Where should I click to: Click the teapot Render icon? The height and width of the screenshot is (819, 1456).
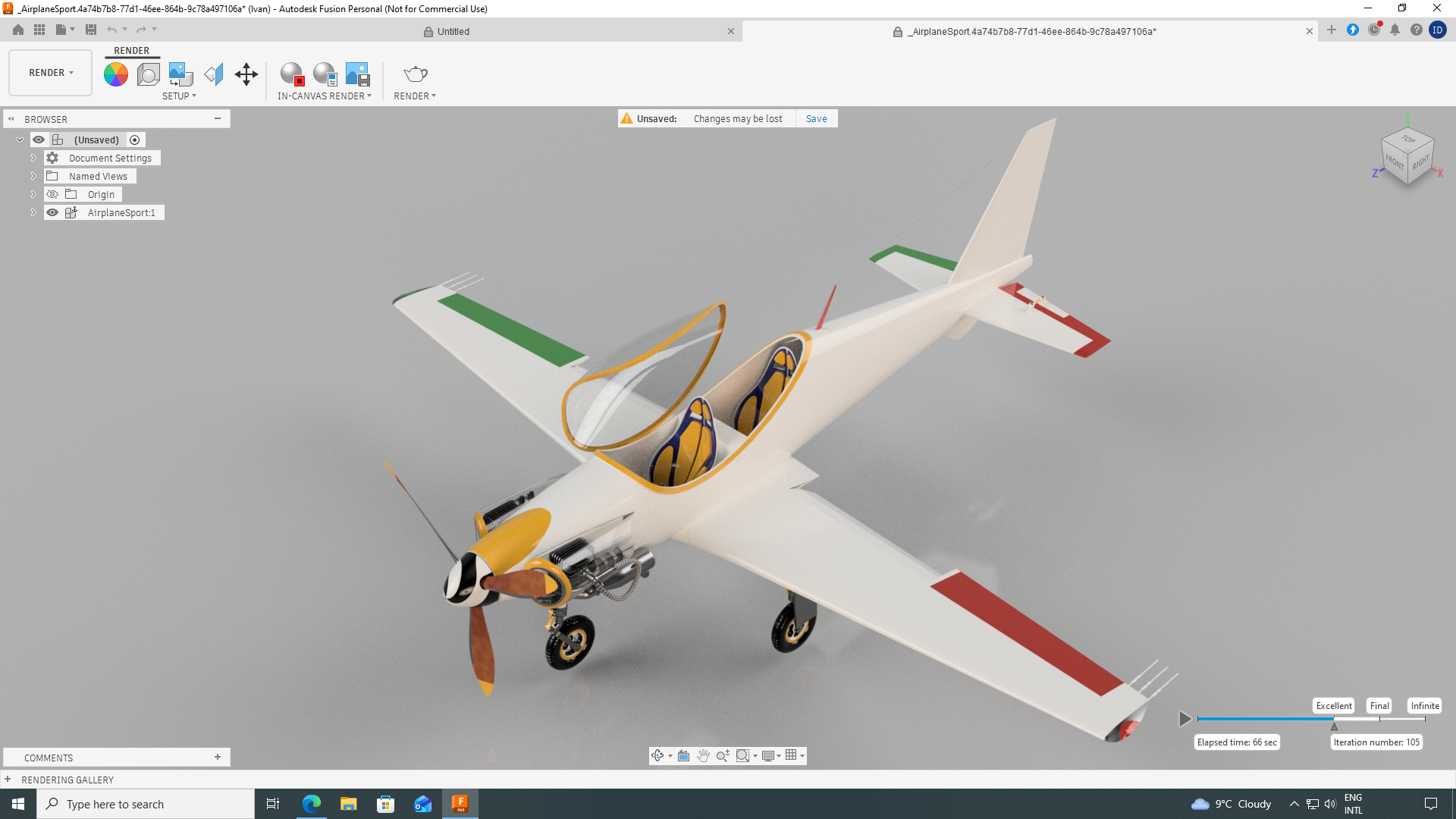(415, 74)
